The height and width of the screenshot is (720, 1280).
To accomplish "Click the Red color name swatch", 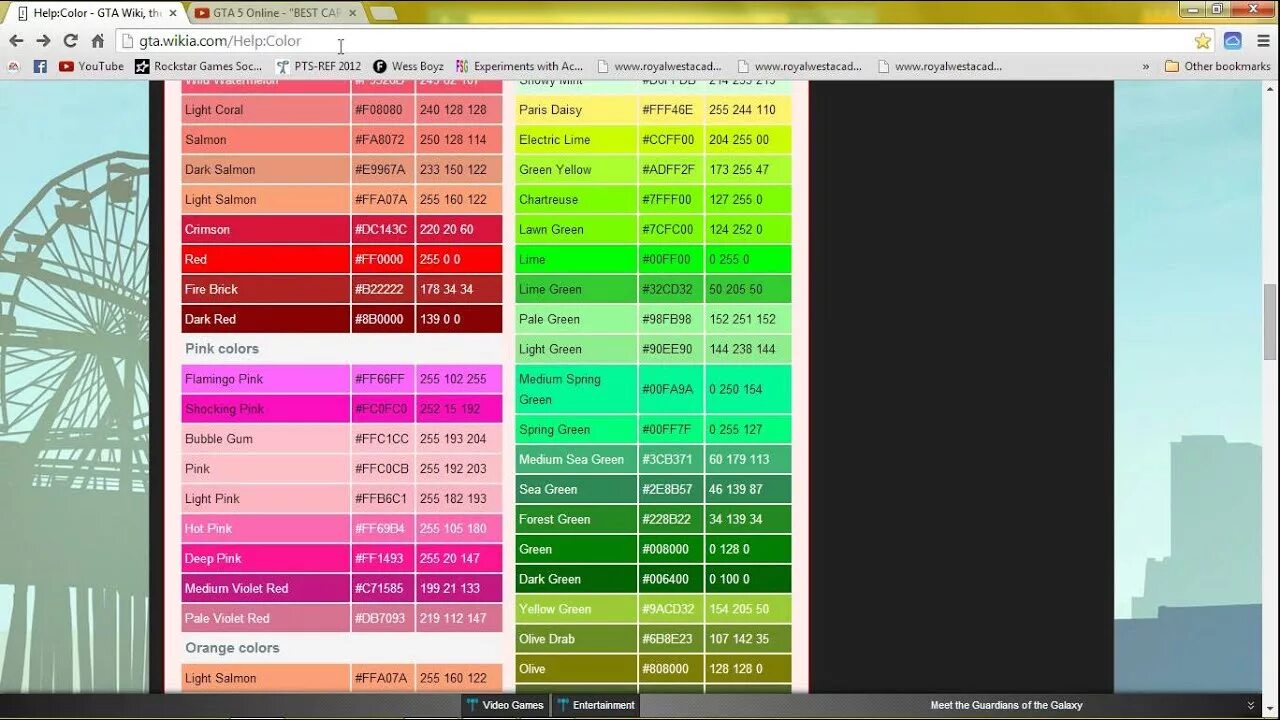I will pos(265,259).
